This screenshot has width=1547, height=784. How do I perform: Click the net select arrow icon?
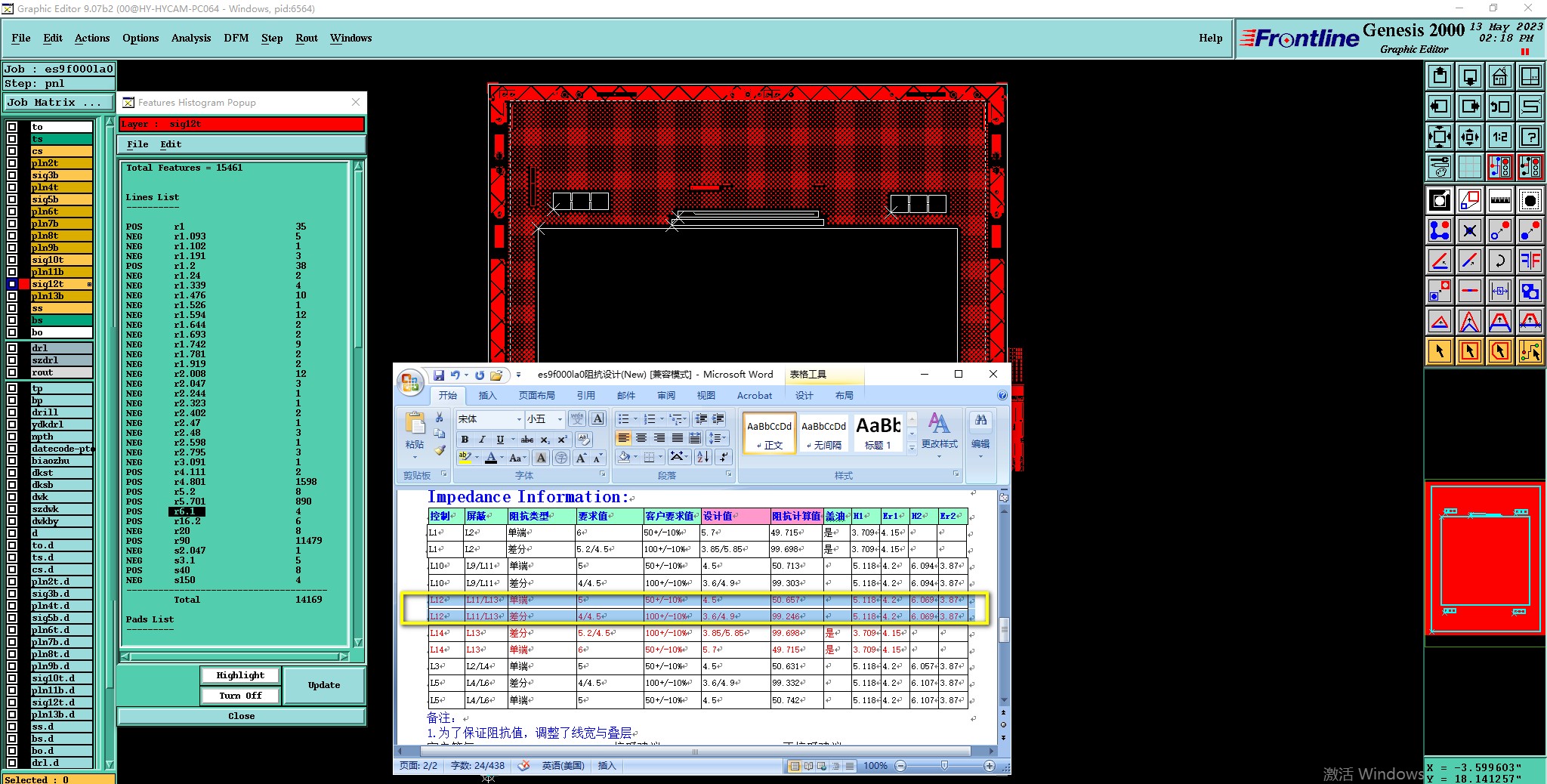1530,351
